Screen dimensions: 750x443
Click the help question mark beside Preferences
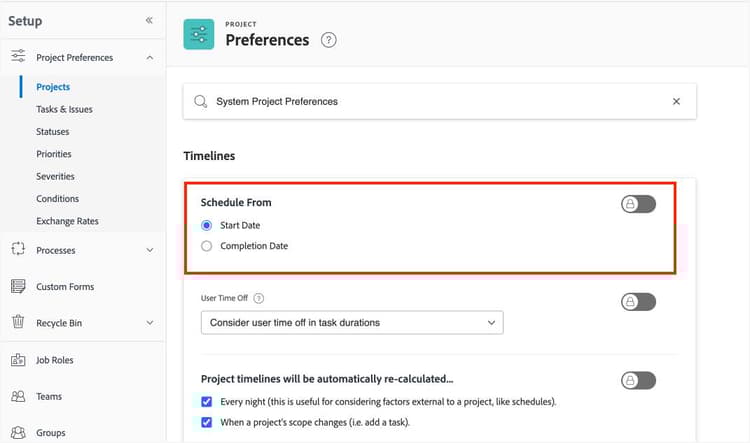pyautogui.click(x=328, y=41)
